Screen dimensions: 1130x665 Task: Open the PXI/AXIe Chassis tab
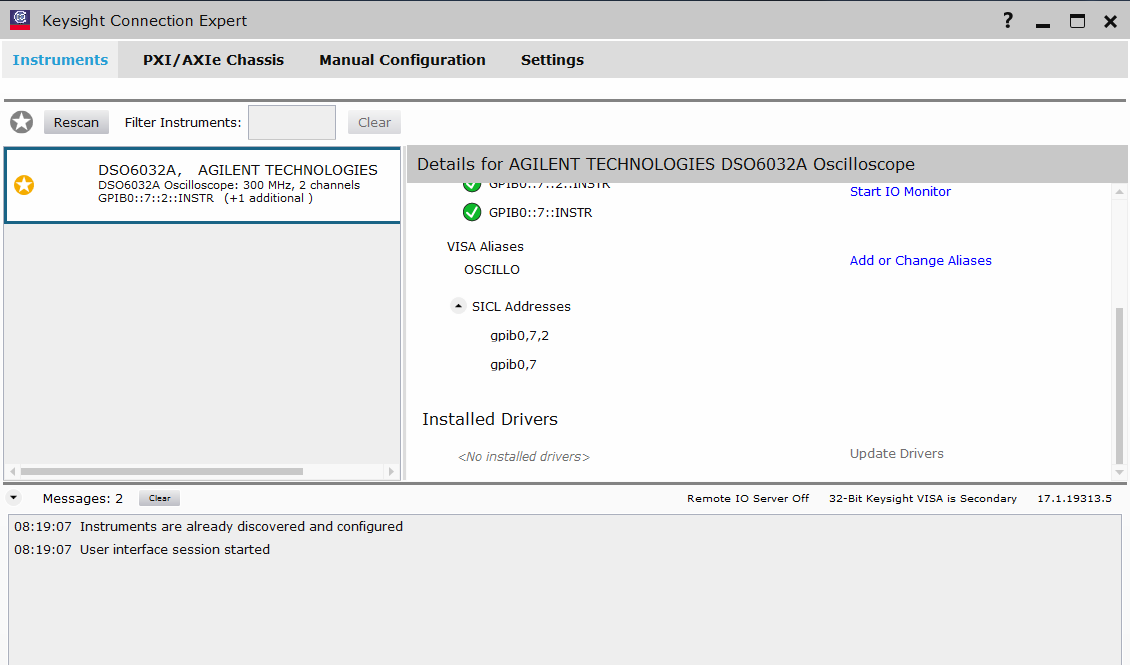coord(213,60)
